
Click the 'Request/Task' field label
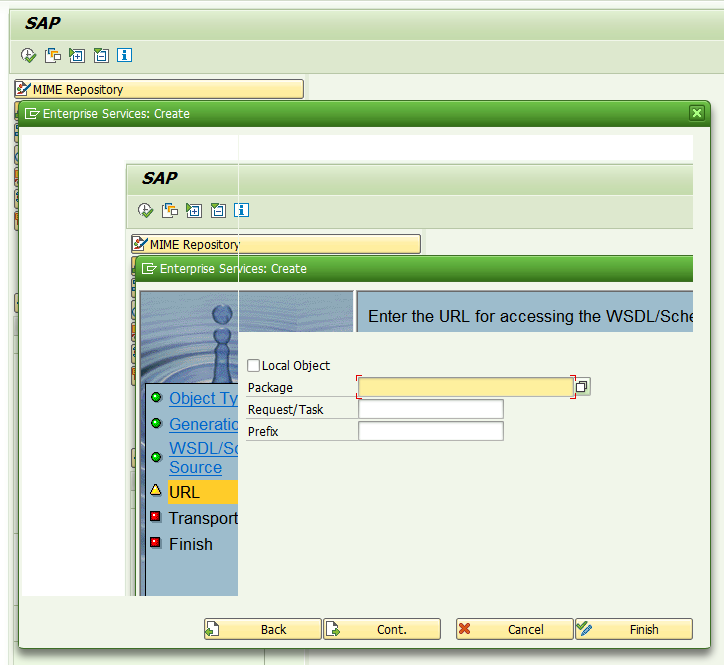coord(285,410)
